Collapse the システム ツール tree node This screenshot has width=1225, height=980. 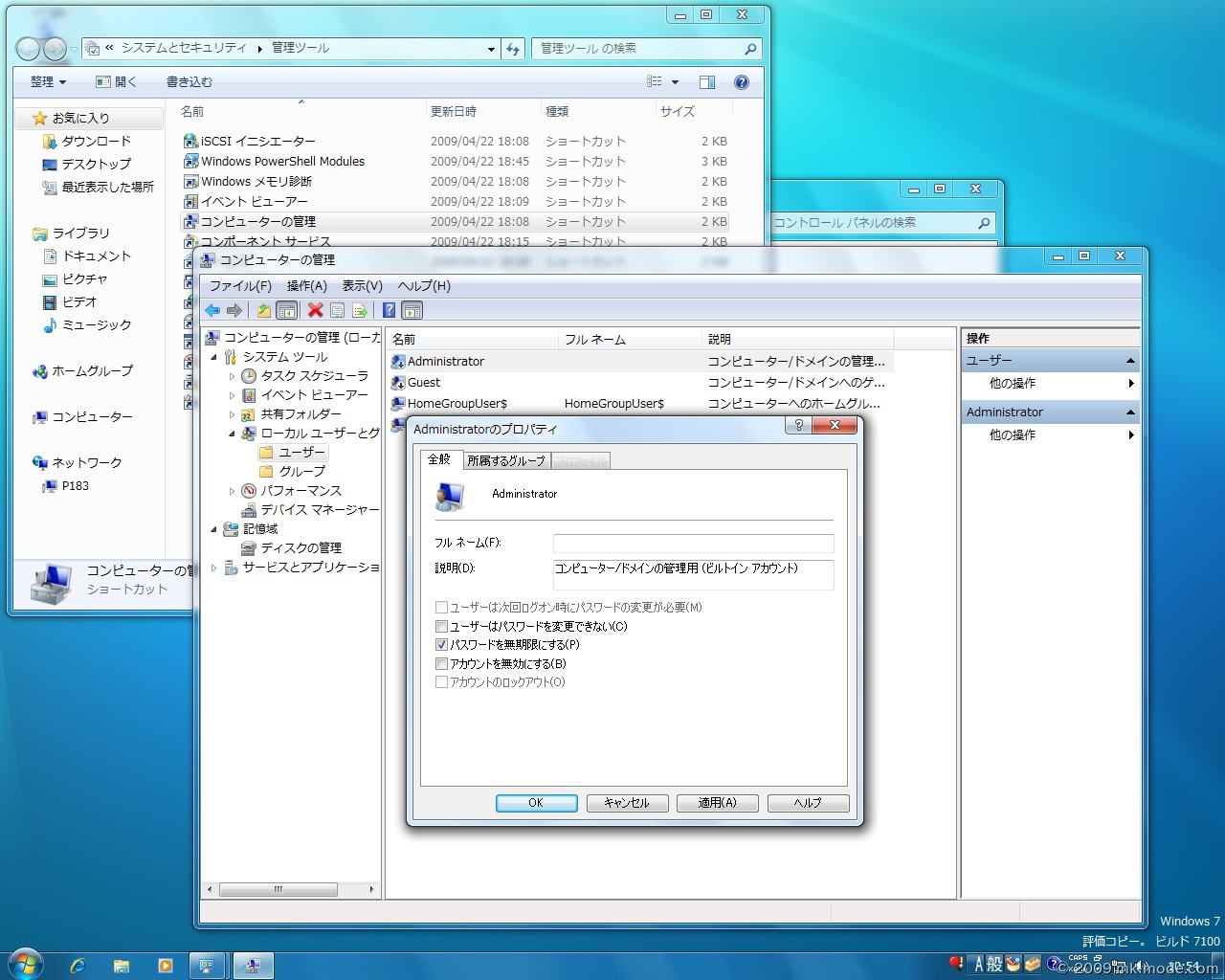click(213, 357)
